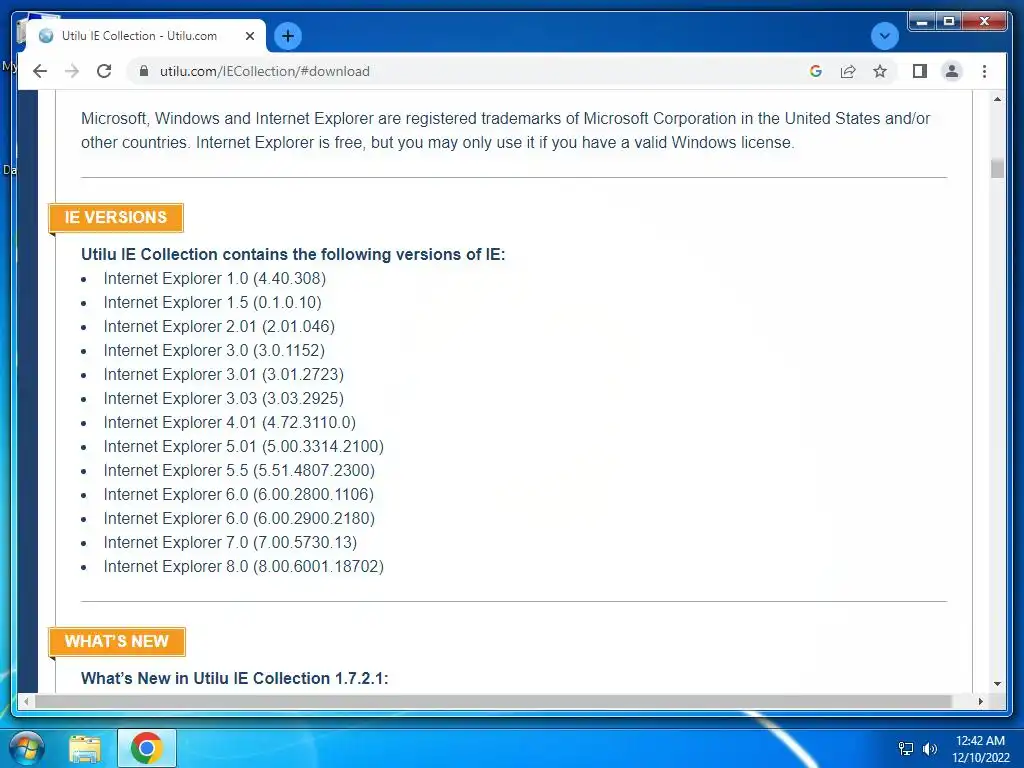
Task: Click the vertical scrollbar down arrow
Action: click(x=997, y=684)
